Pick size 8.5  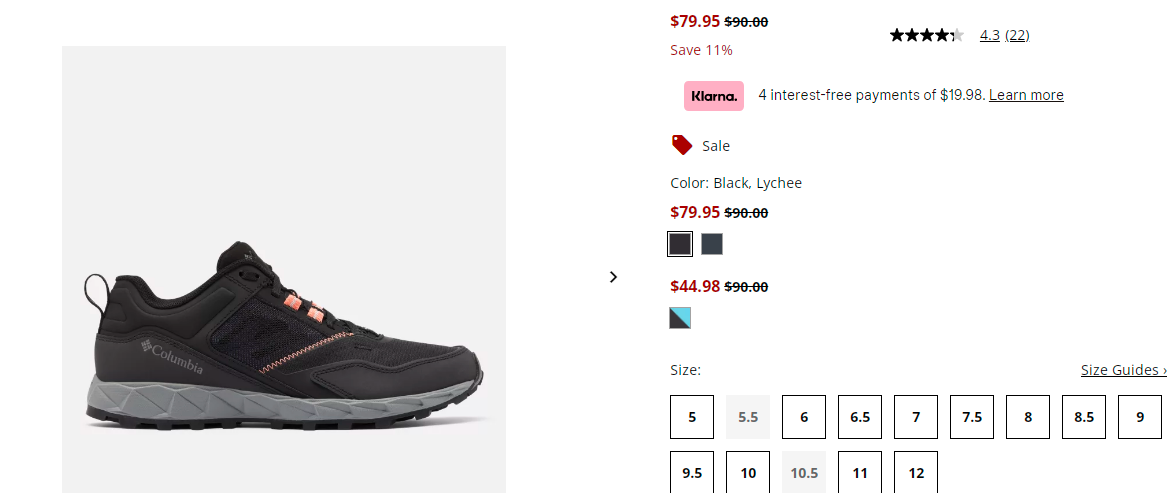(x=1084, y=417)
